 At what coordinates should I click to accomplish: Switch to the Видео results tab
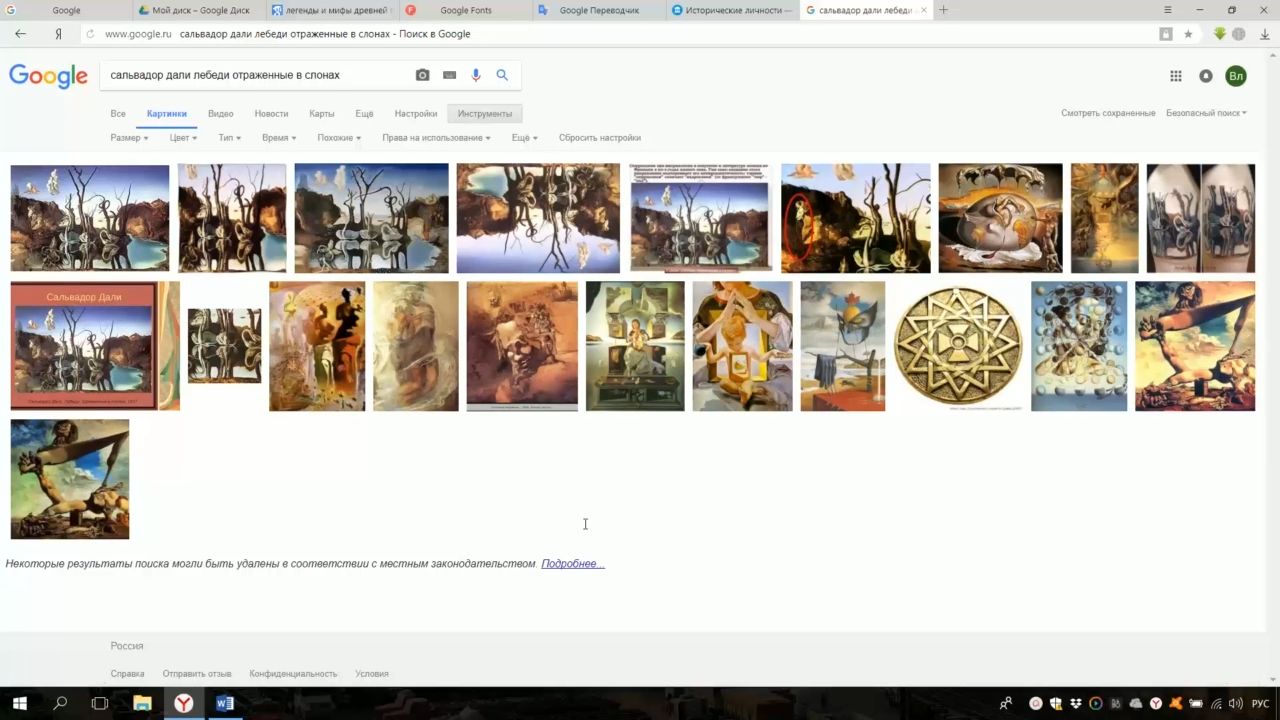point(220,114)
